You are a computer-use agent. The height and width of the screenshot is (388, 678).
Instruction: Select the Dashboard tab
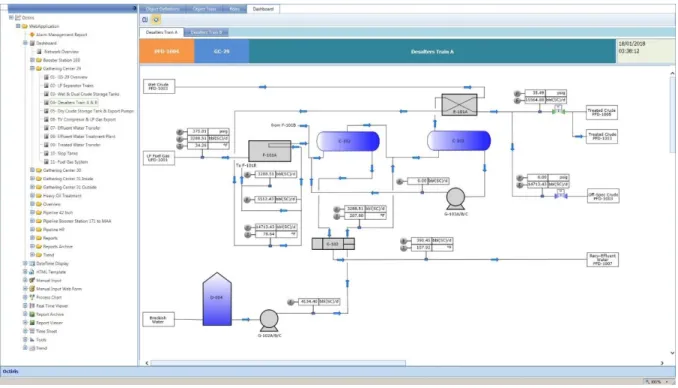263,9
